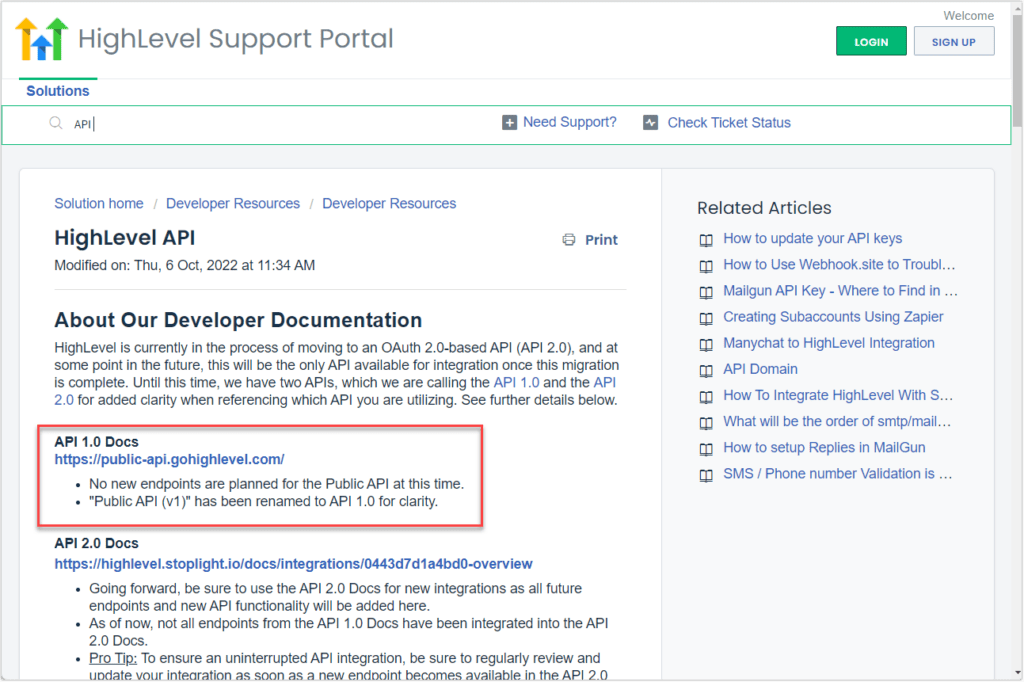Viewport: 1024px width, 682px height.
Task: Click the 'Pro Tip:' underlined text
Action: [113, 658]
